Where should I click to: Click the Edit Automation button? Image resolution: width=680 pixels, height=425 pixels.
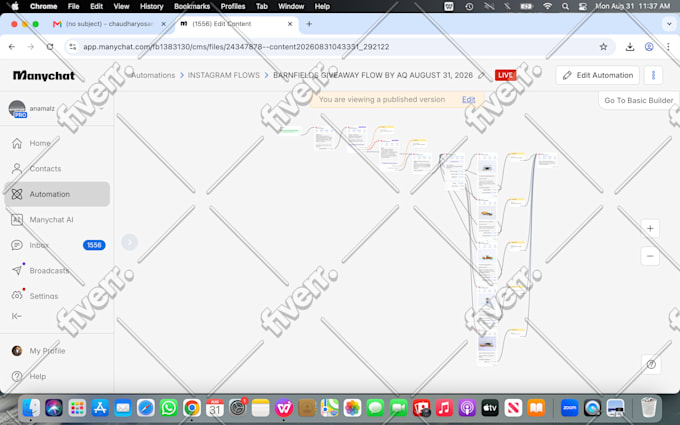point(598,75)
